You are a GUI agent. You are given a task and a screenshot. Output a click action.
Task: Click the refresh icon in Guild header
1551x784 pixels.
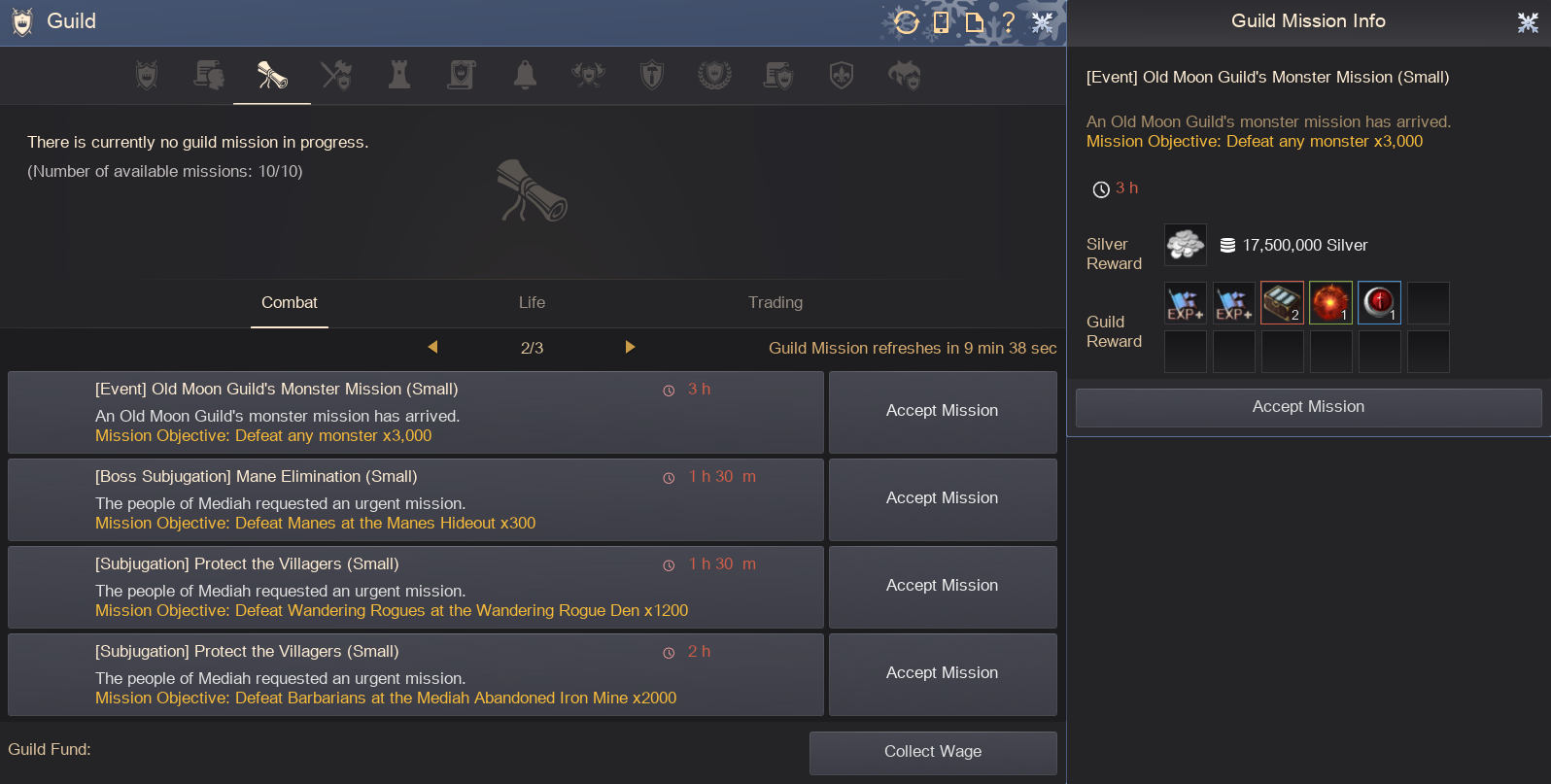coord(906,21)
